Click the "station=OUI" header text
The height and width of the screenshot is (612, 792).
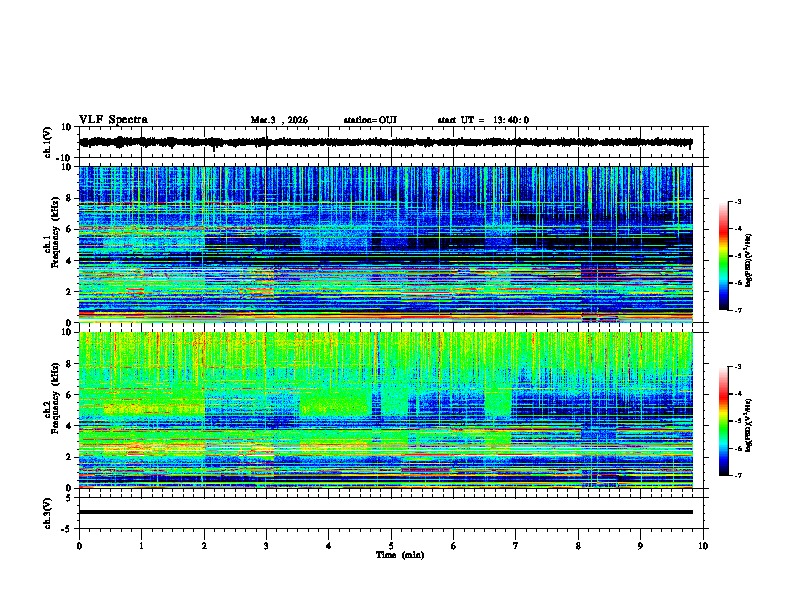pos(370,120)
